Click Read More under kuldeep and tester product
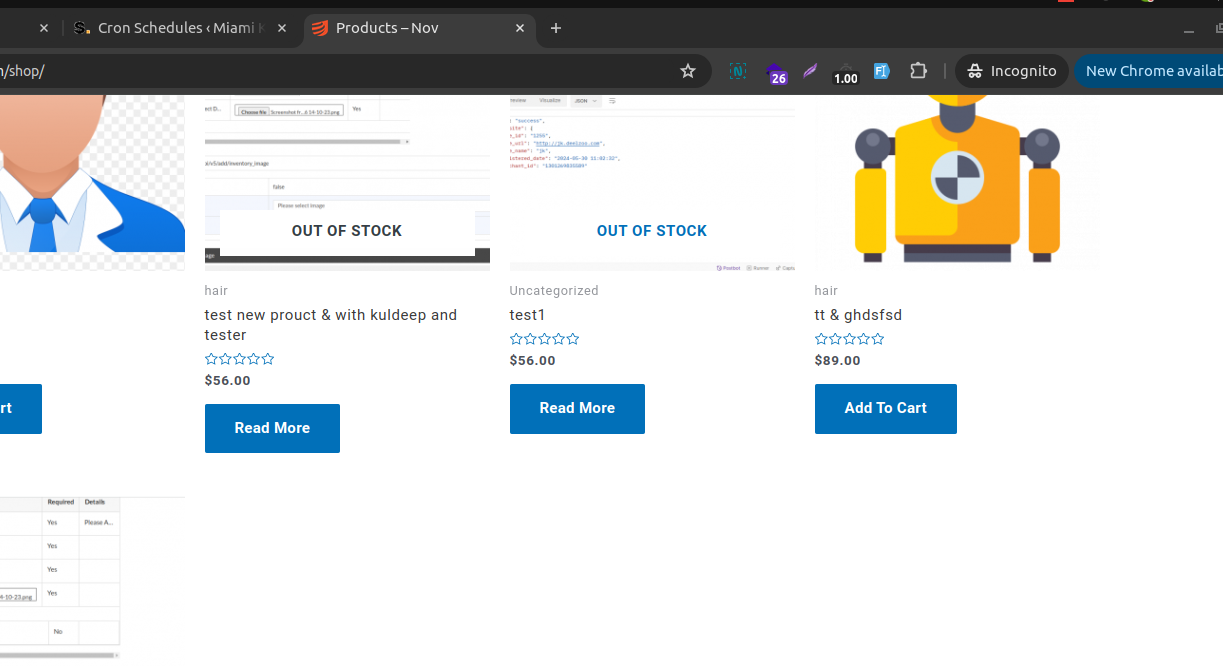The image size is (1223, 666). (272, 428)
